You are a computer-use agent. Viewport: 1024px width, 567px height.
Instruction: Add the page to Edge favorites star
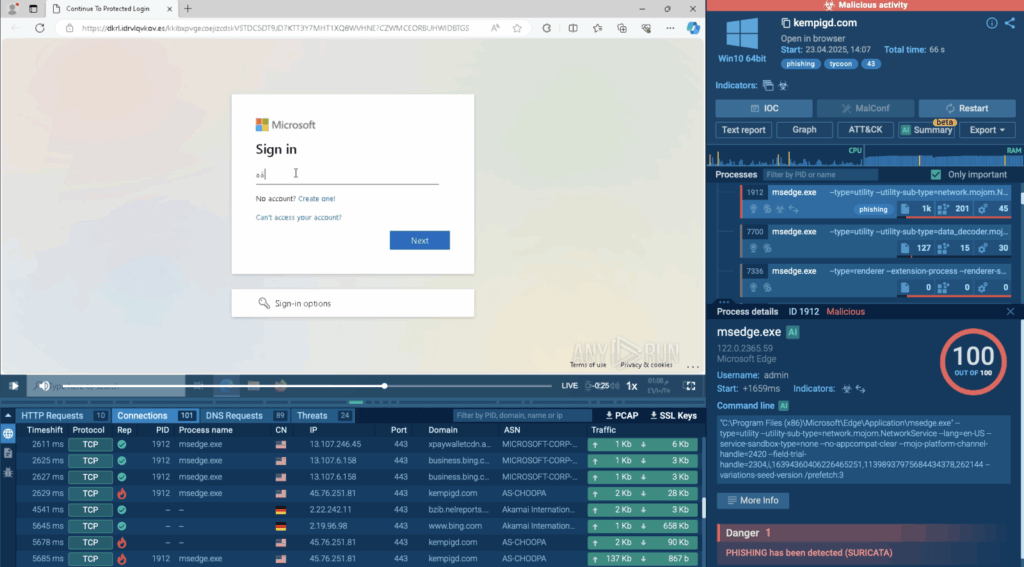pyautogui.click(x=517, y=28)
